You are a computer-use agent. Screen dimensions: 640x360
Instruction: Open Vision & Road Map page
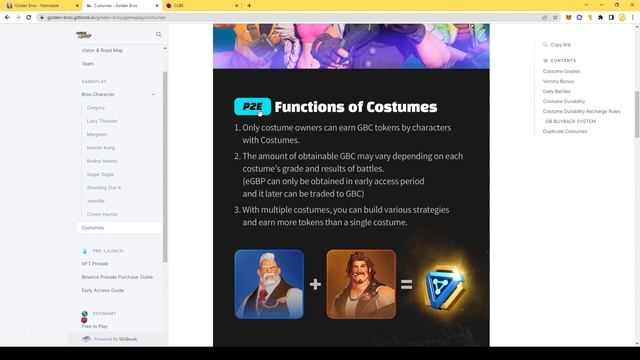pyautogui.click(x=102, y=50)
